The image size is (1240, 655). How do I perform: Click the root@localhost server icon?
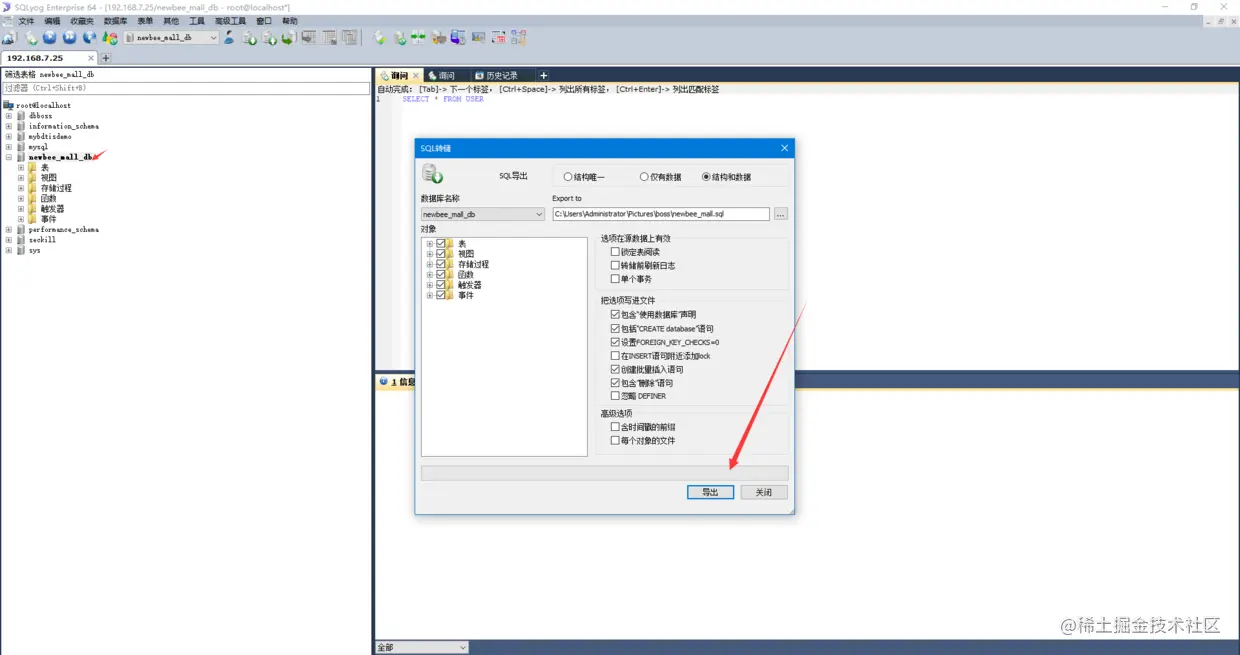pos(9,105)
